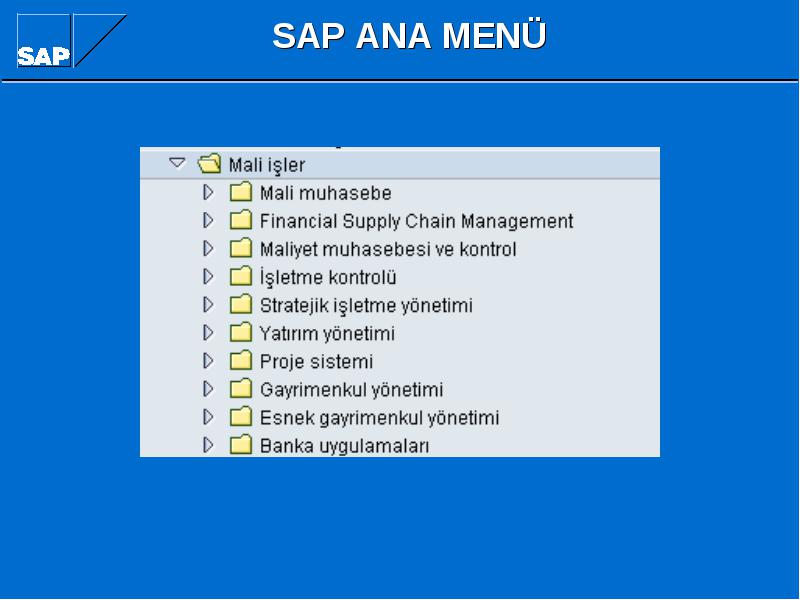Click Esnek gayrimenkul yönetimi folder icon
Screen dimensions: 800x600
(x=241, y=416)
